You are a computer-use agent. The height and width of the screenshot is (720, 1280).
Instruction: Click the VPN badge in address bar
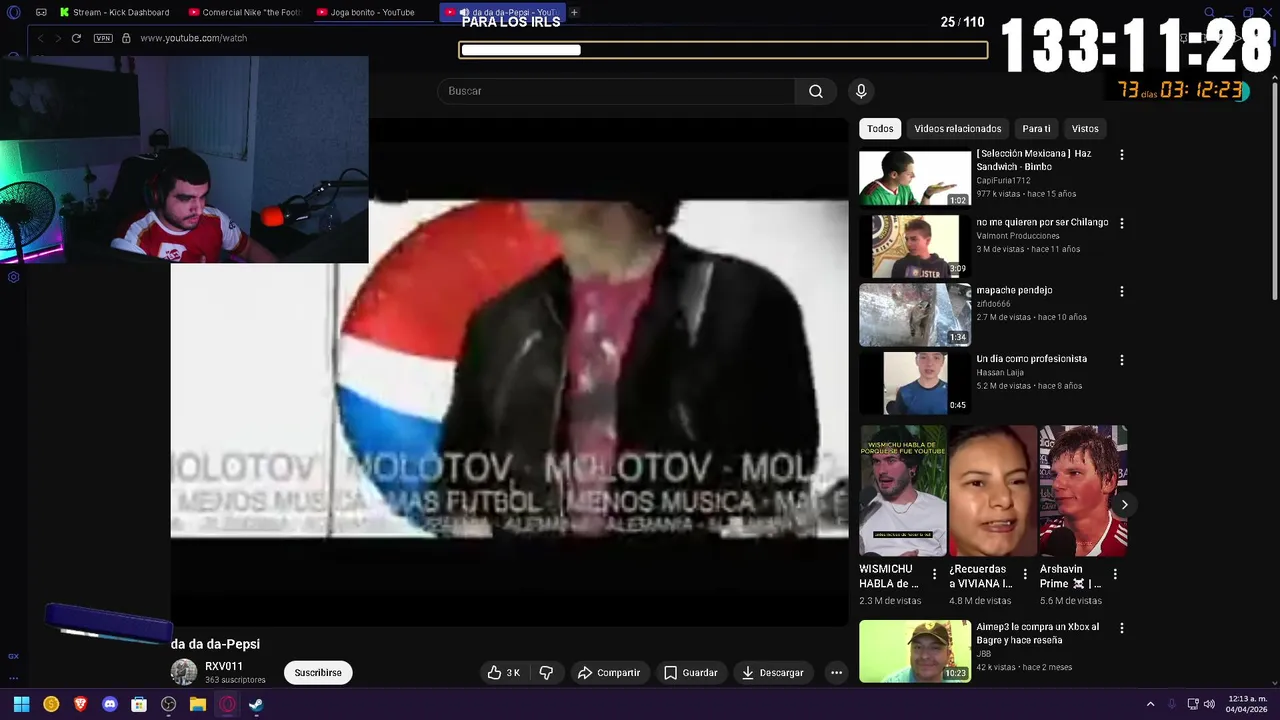click(x=103, y=38)
